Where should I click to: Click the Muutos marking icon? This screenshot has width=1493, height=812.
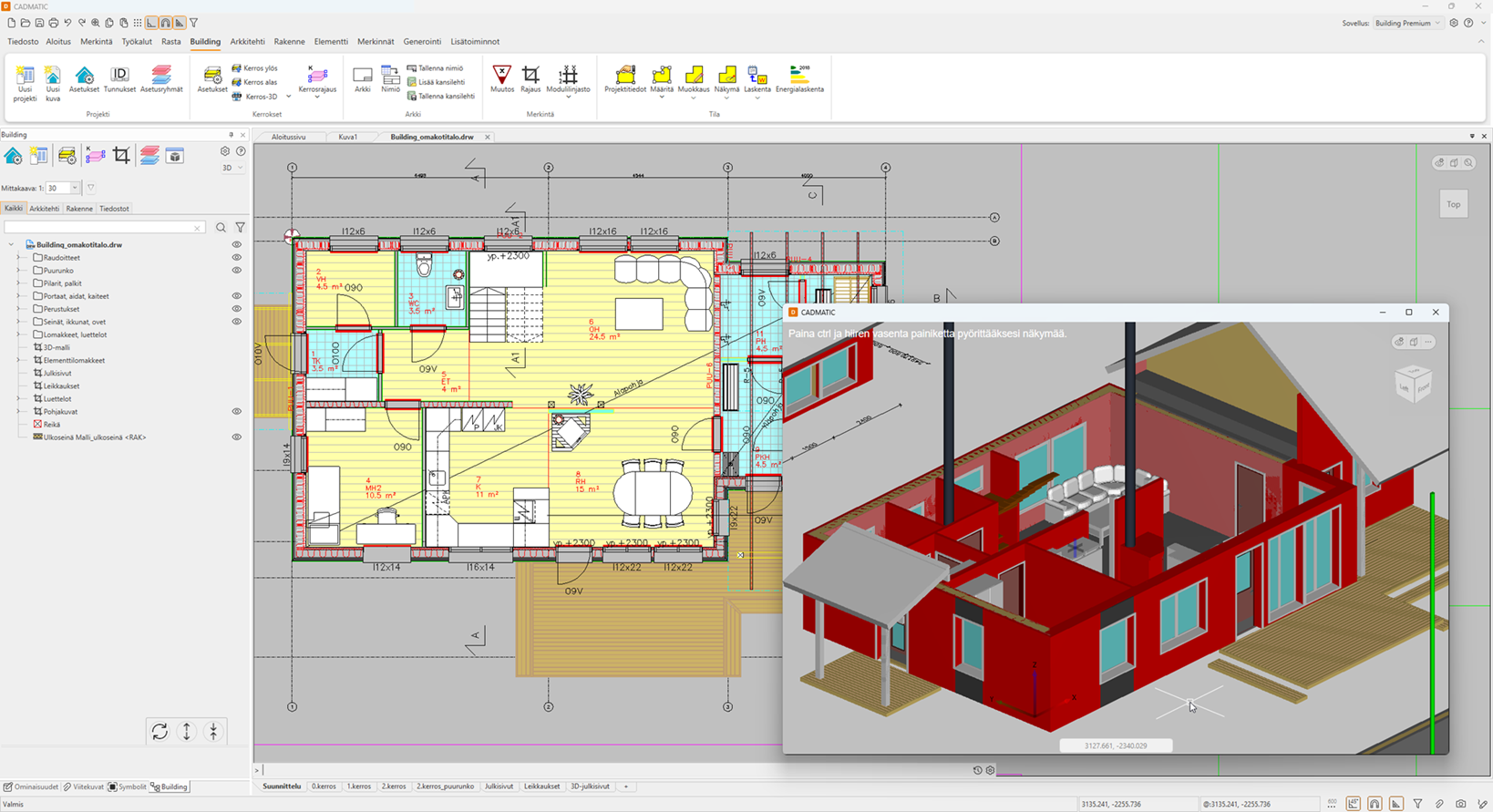point(502,78)
